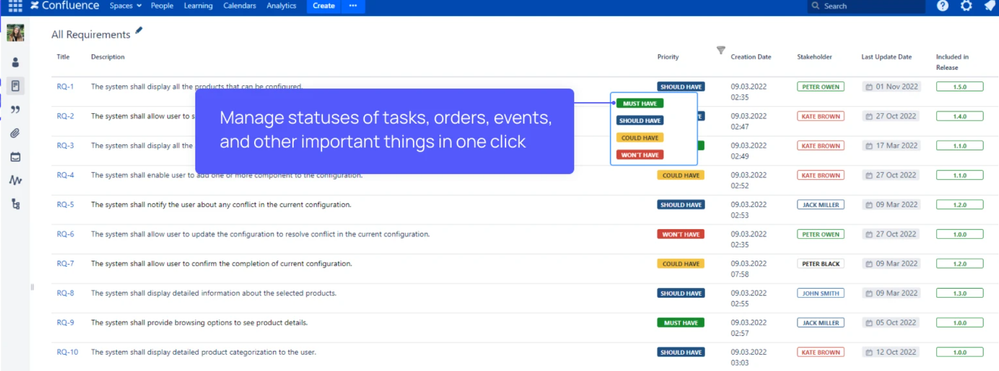Image resolution: width=999 pixels, height=371 pixels.
Task: Open the Calendars icon in the sidebar
Action: [x=15, y=157]
